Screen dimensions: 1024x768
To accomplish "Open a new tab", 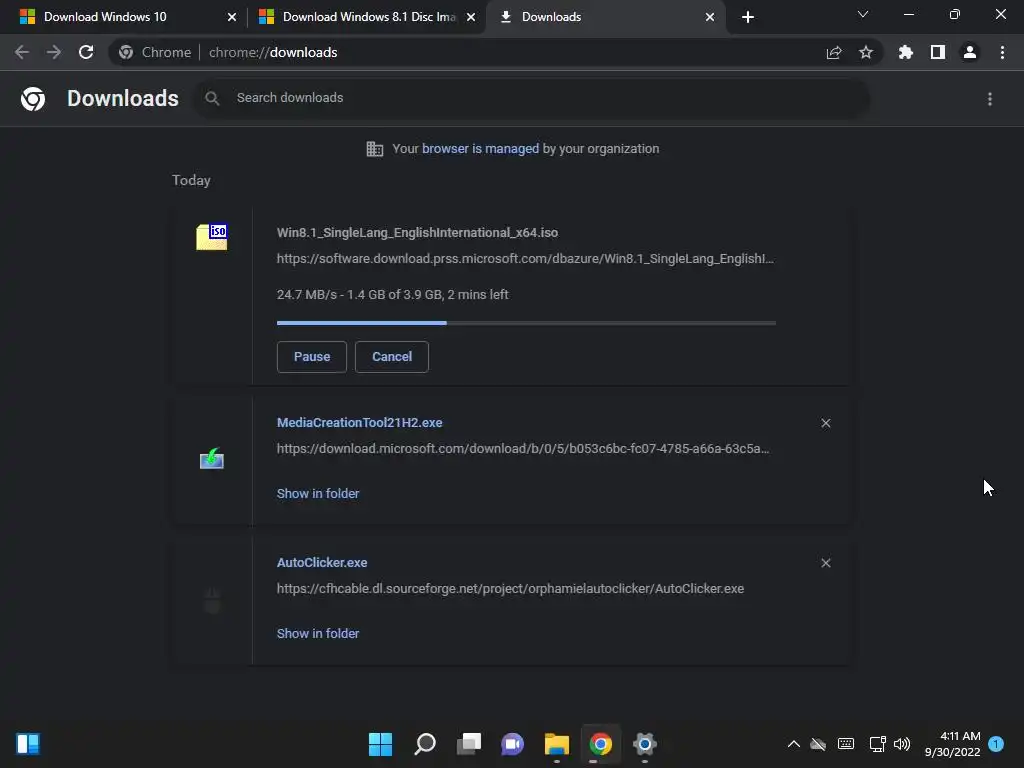I will tap(748, 17).
